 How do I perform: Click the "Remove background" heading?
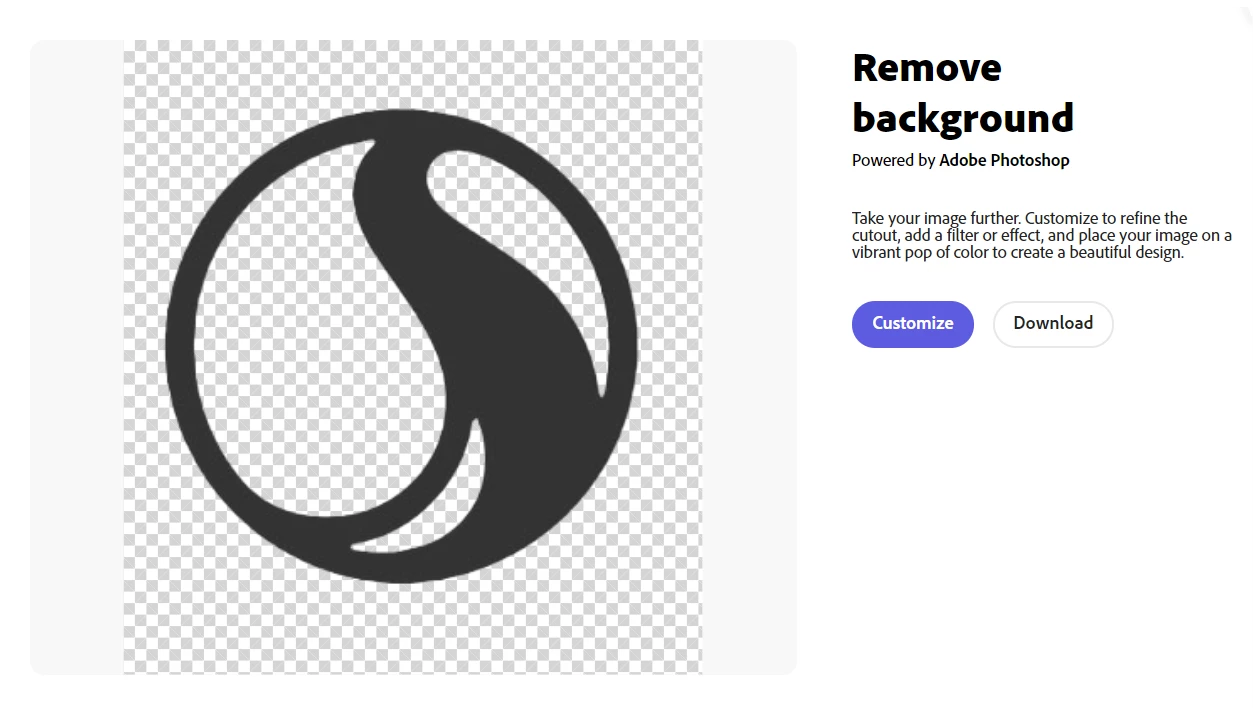click(x=963, y=92)
